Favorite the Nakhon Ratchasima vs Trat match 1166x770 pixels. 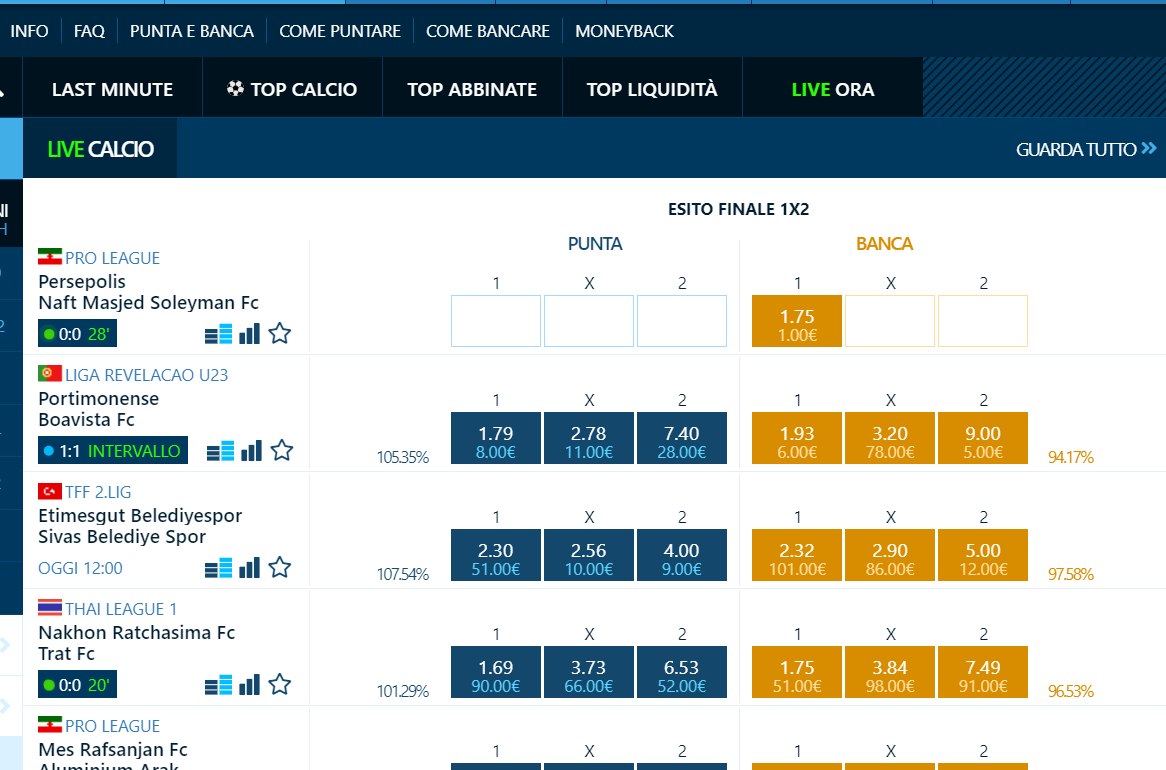point(280,684)
